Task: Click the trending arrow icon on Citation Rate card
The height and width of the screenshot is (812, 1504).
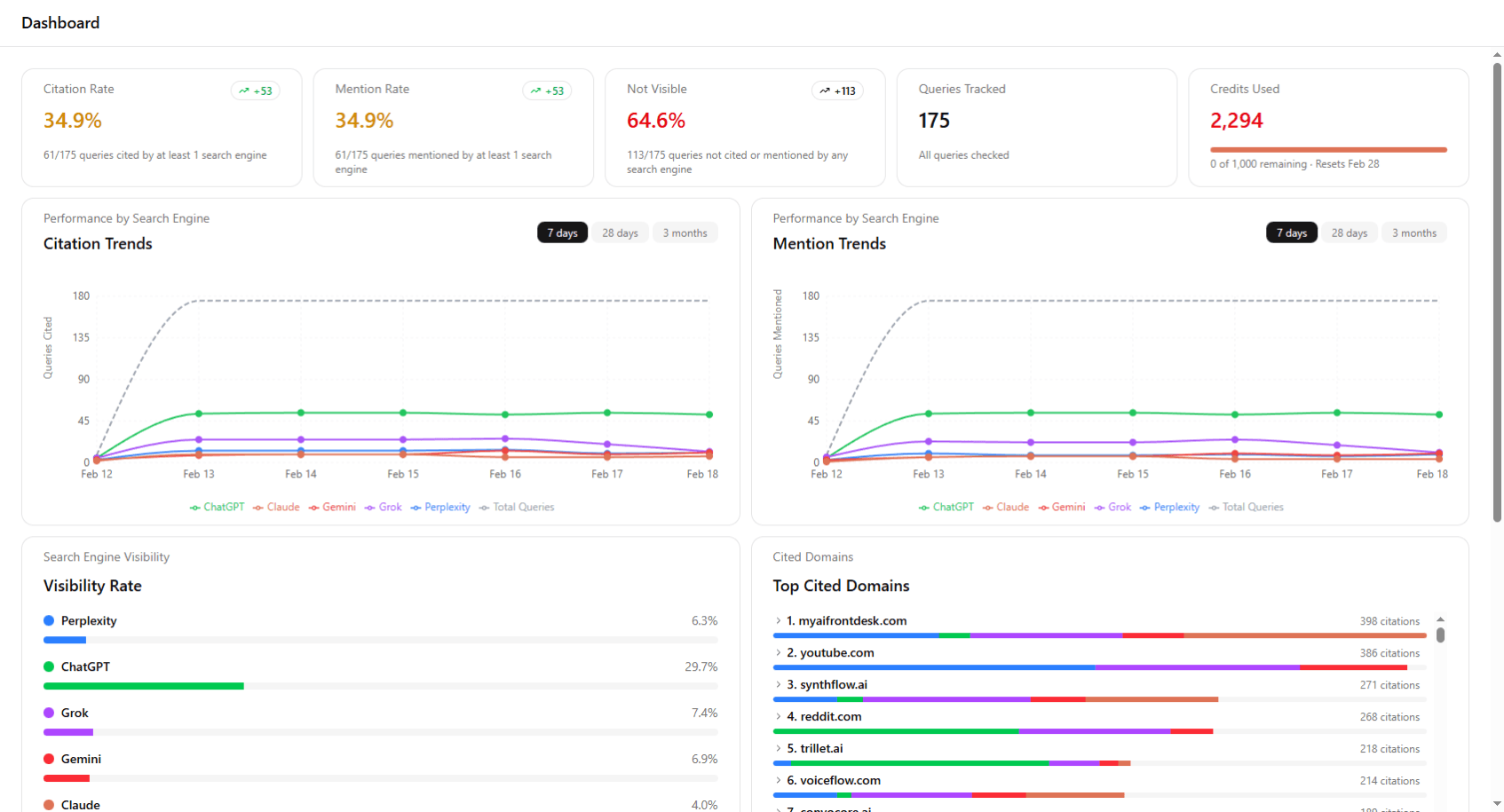Action: (244, 91)
